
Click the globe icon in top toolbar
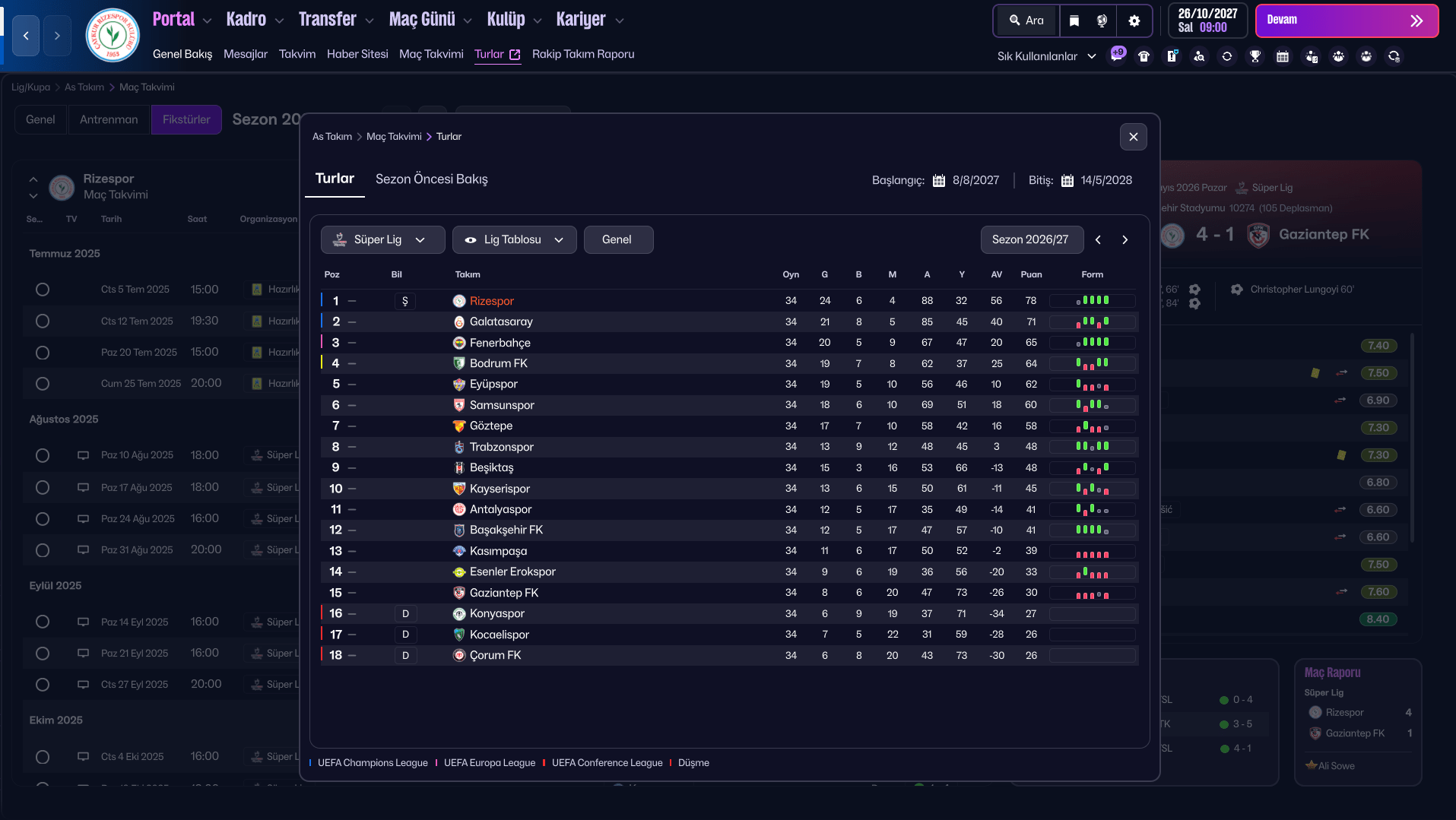[1102, 21]
